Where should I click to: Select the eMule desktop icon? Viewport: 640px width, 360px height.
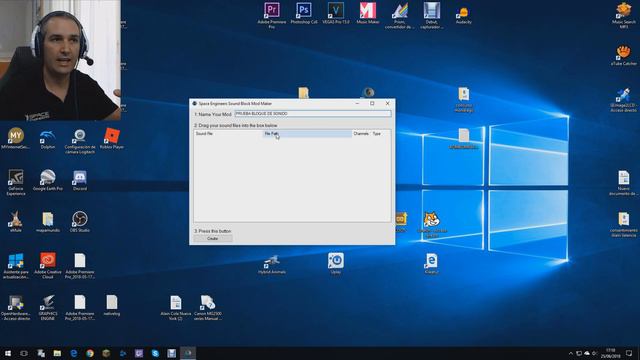[x=16, y=222]
